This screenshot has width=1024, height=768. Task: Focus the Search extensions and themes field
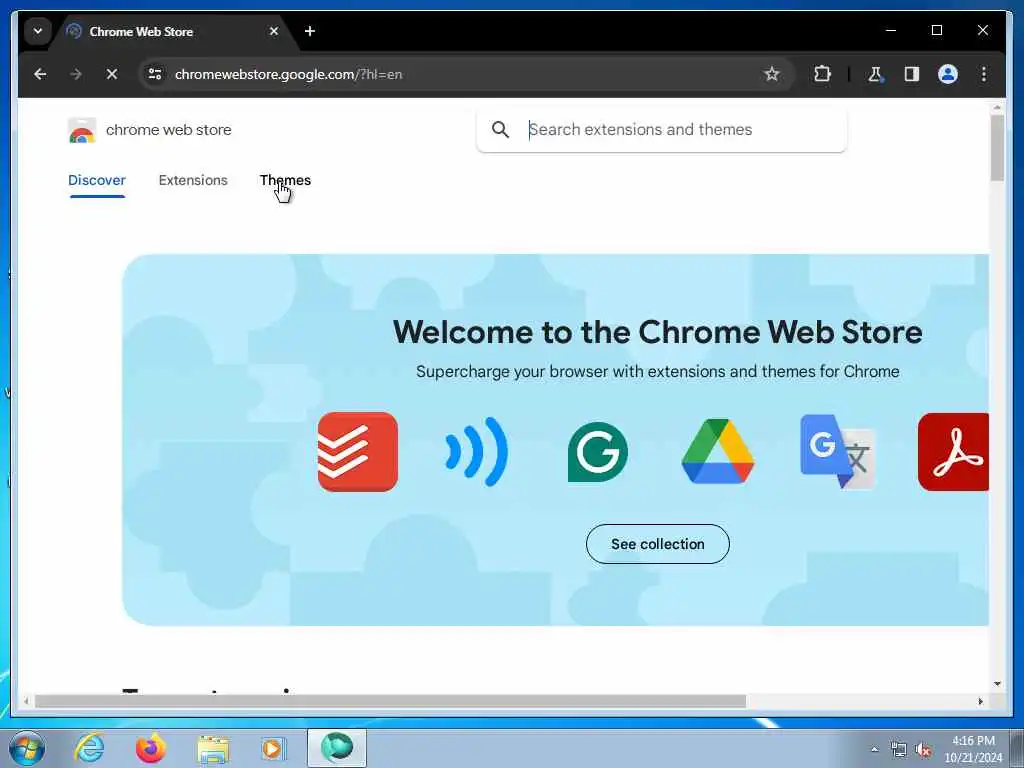tap(662, 130)
